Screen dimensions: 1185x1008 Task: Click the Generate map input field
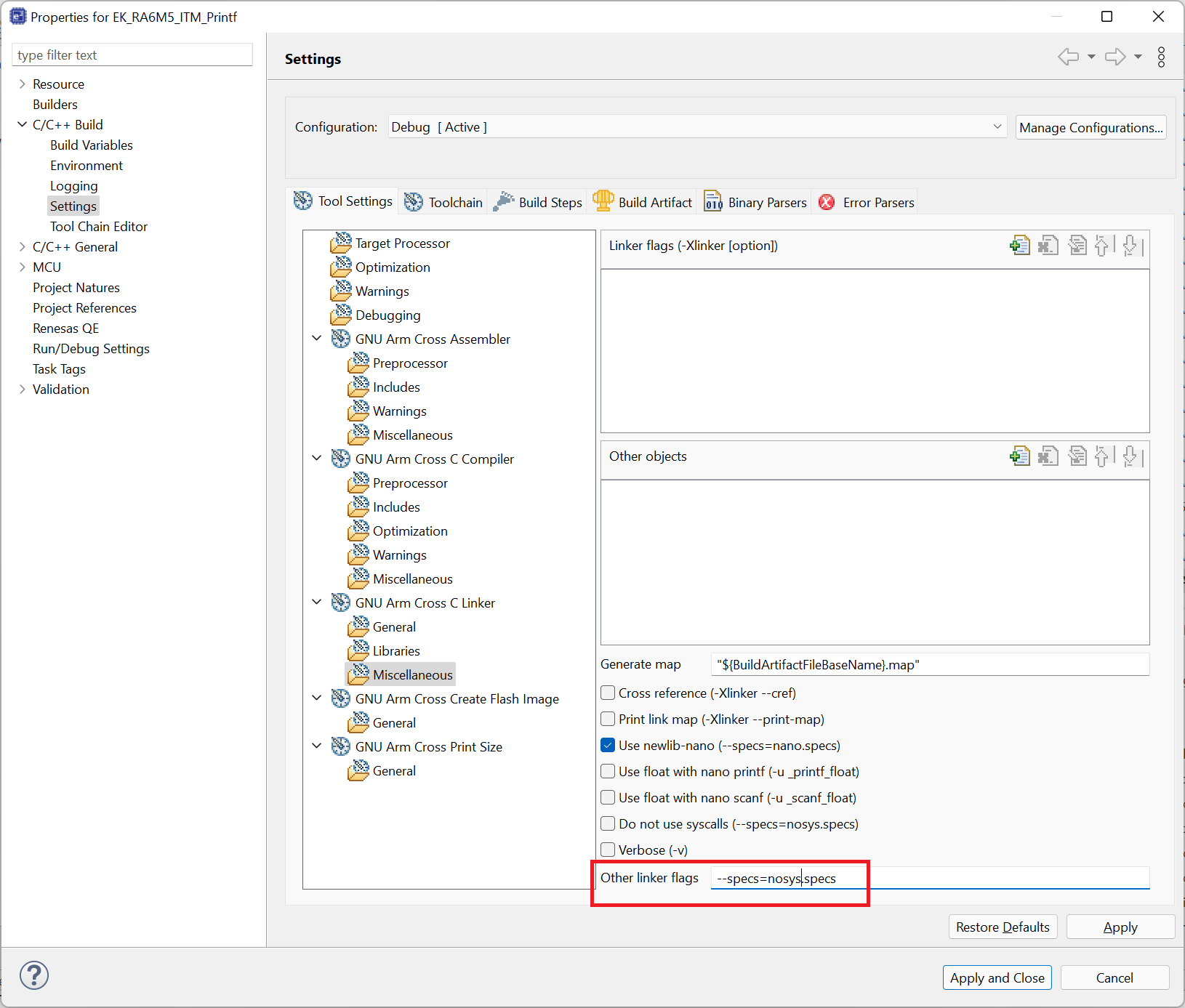930,664
